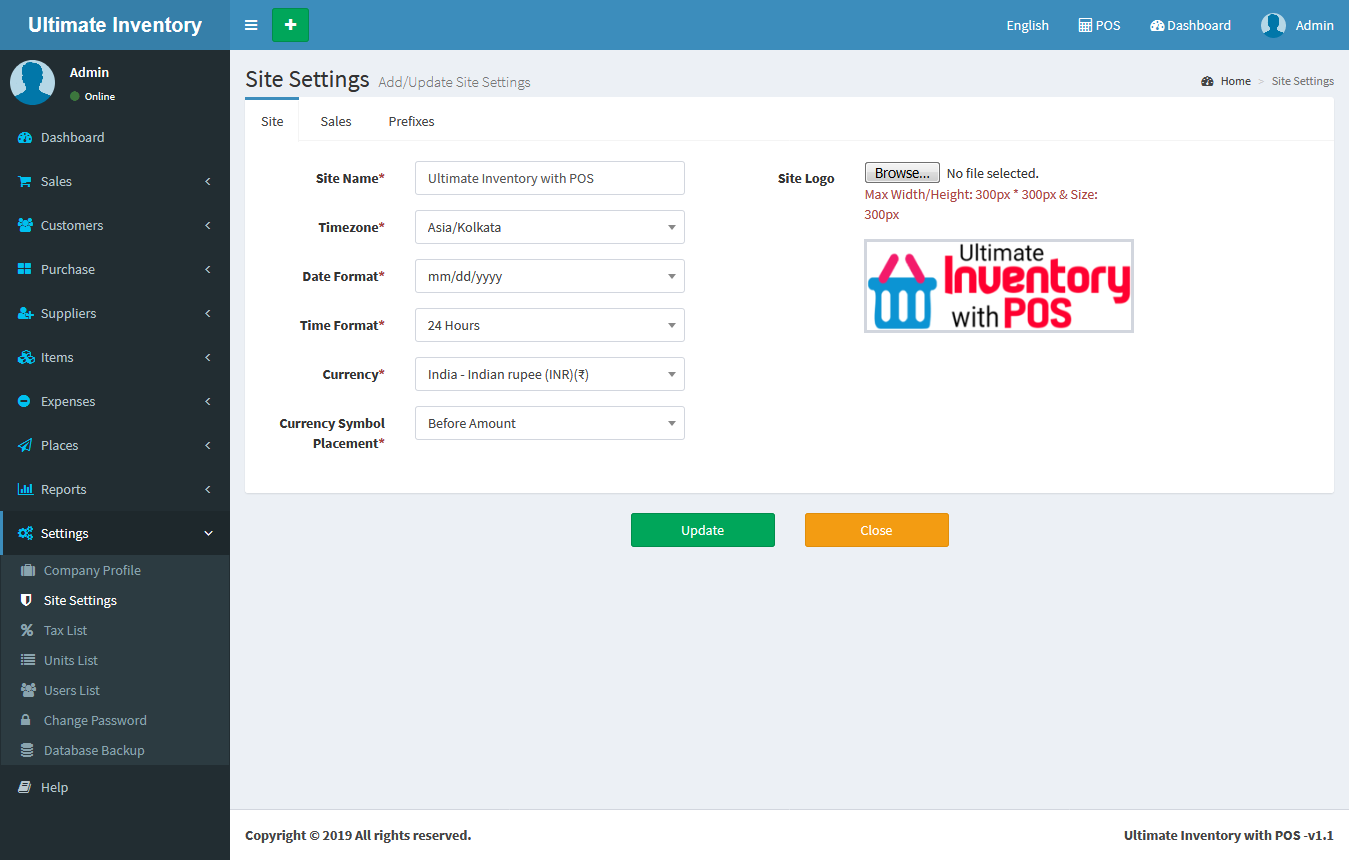This screenshot has width=1349, height=860.
Task: Click the green Update button
Action: pos(702,530)
